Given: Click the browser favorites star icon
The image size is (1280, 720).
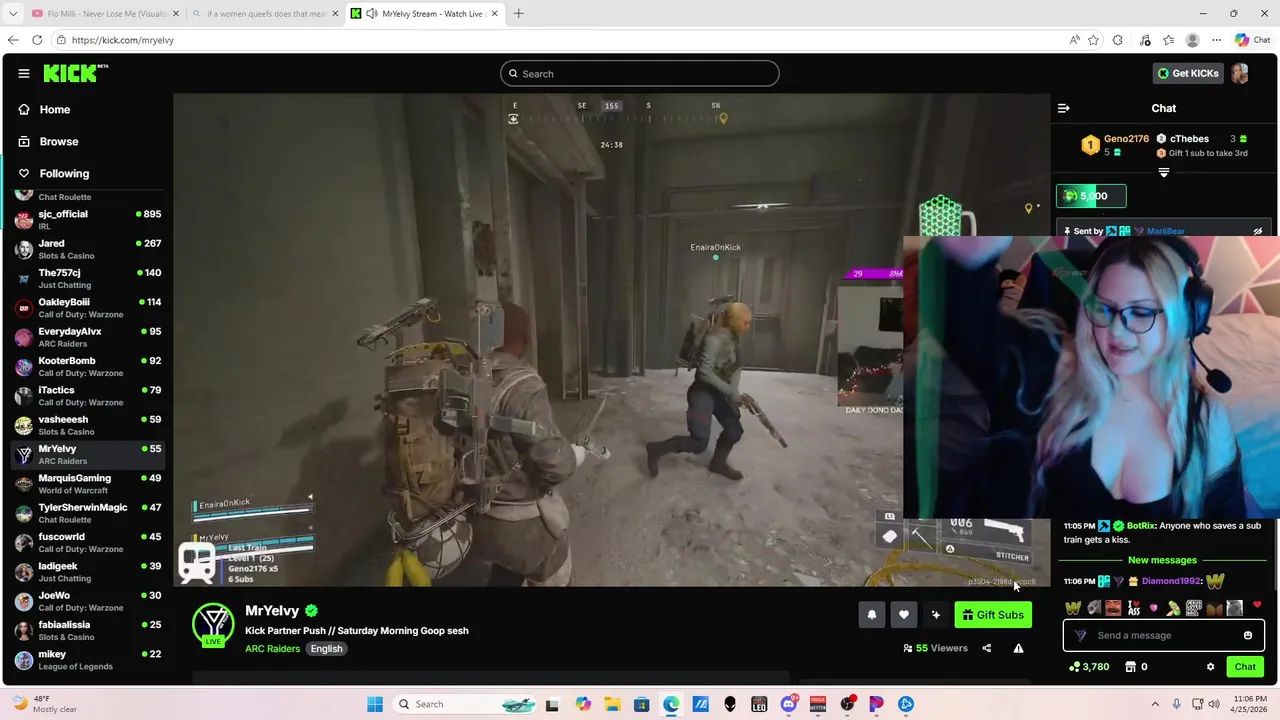Looking at the screenshot, I should [1093, 40].
